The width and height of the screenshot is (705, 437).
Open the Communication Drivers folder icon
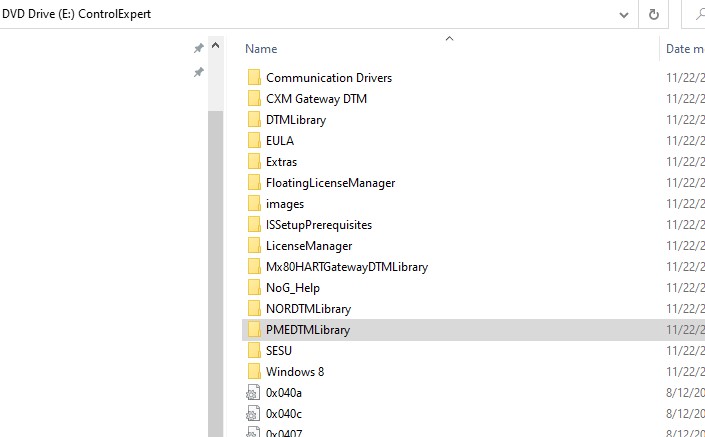(x=254, y=77)
